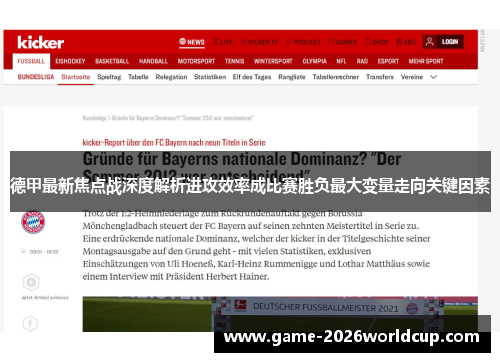The width and height of the screenshot is (500, 362).
Task: Select the MOTORSPORT tab
Action: [x=196, y=61]
